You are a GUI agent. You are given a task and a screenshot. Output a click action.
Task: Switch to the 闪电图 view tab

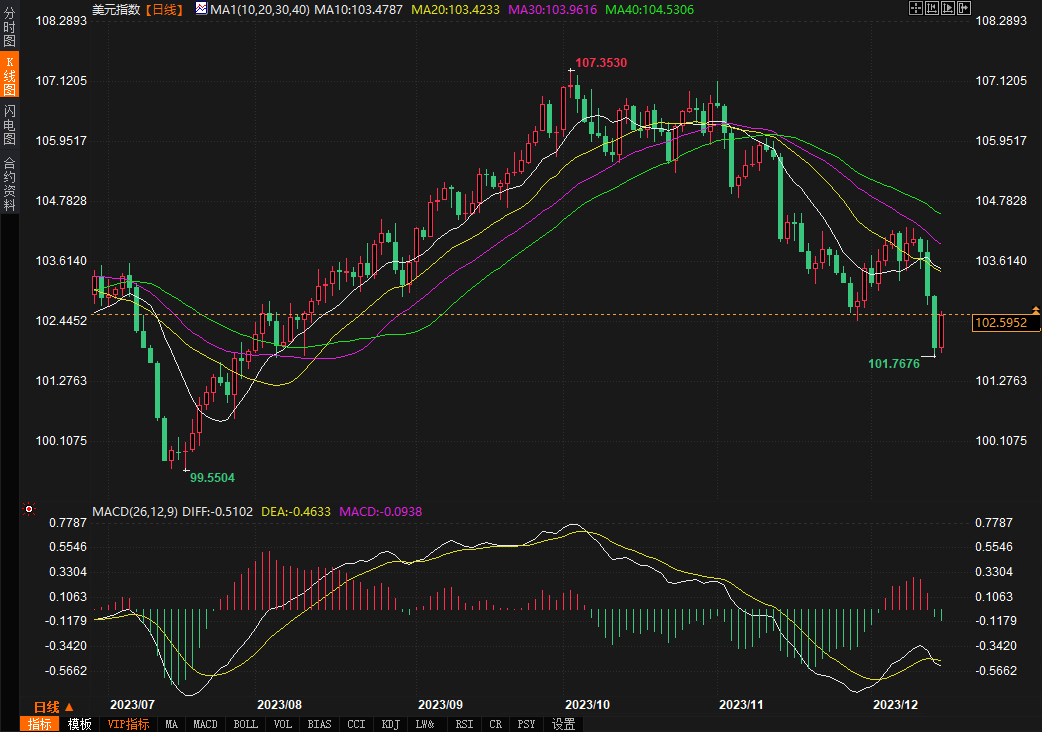pos(9,124)
